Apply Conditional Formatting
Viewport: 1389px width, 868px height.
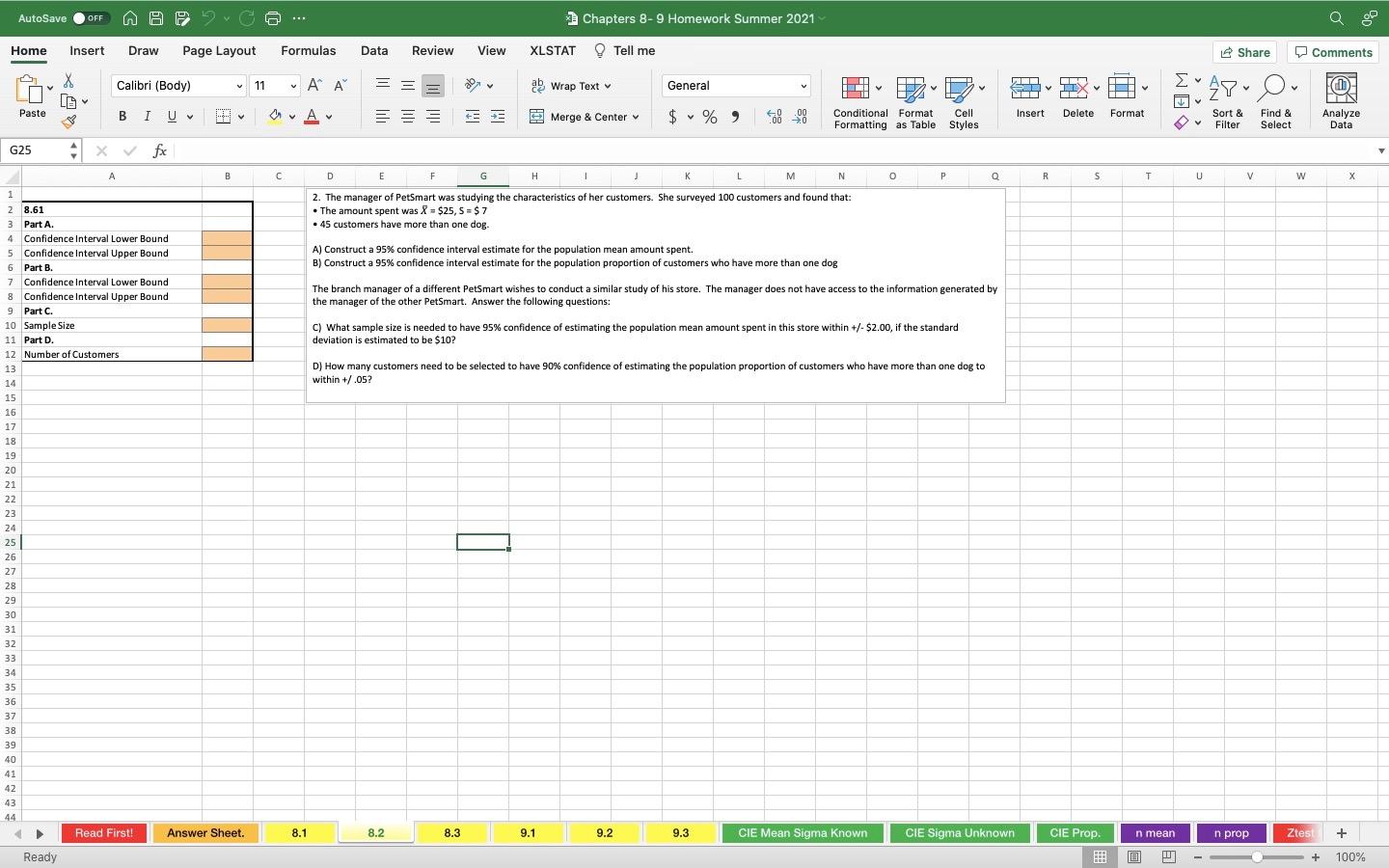858,99
